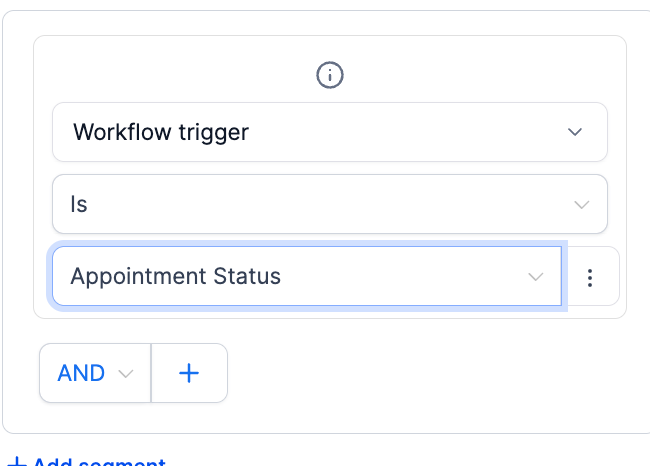Switch the AND logical operator selector

[x=95, y=373]
